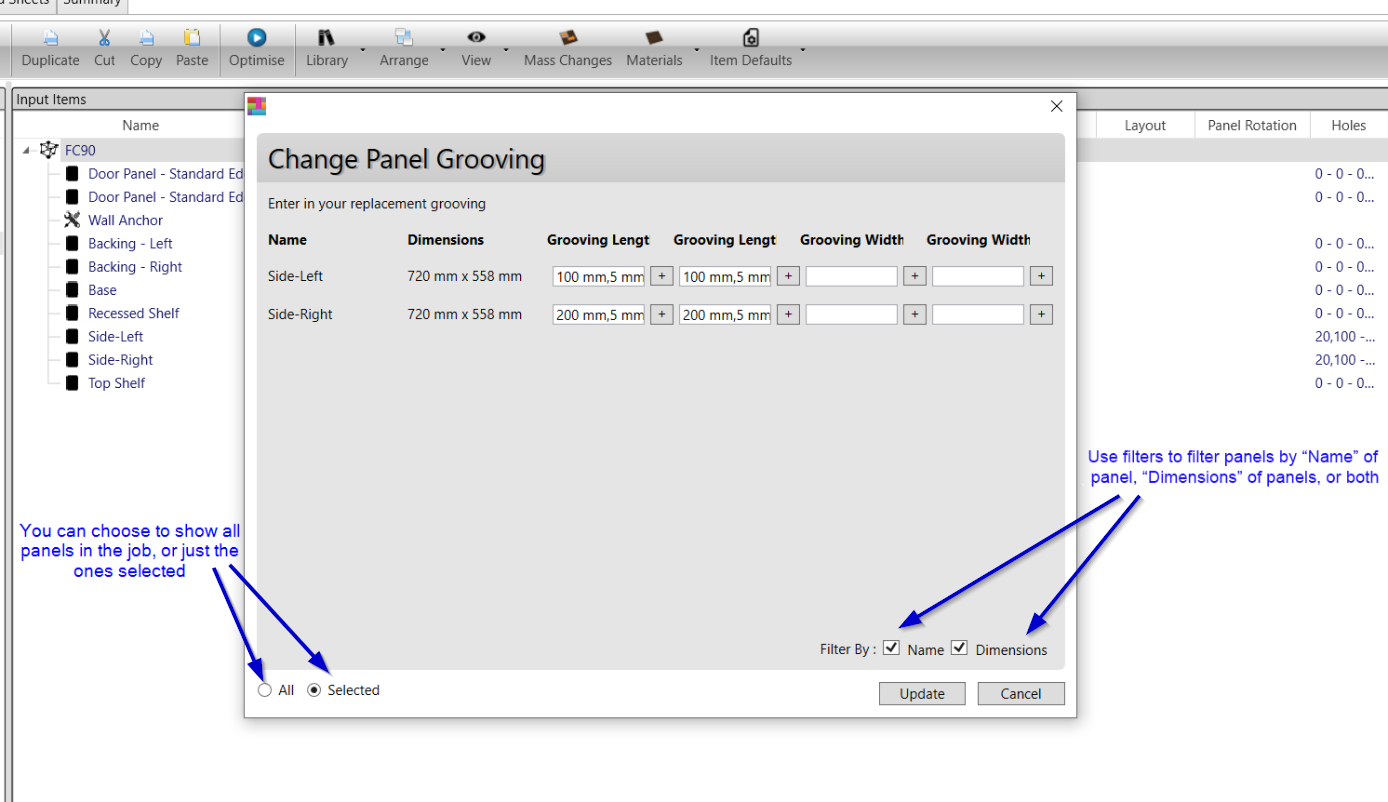Image resolution: width=1388 pixels, height=802 pixels.
Task: Click the Holes value in the Side-Left row
Action: click(1345, 337)
